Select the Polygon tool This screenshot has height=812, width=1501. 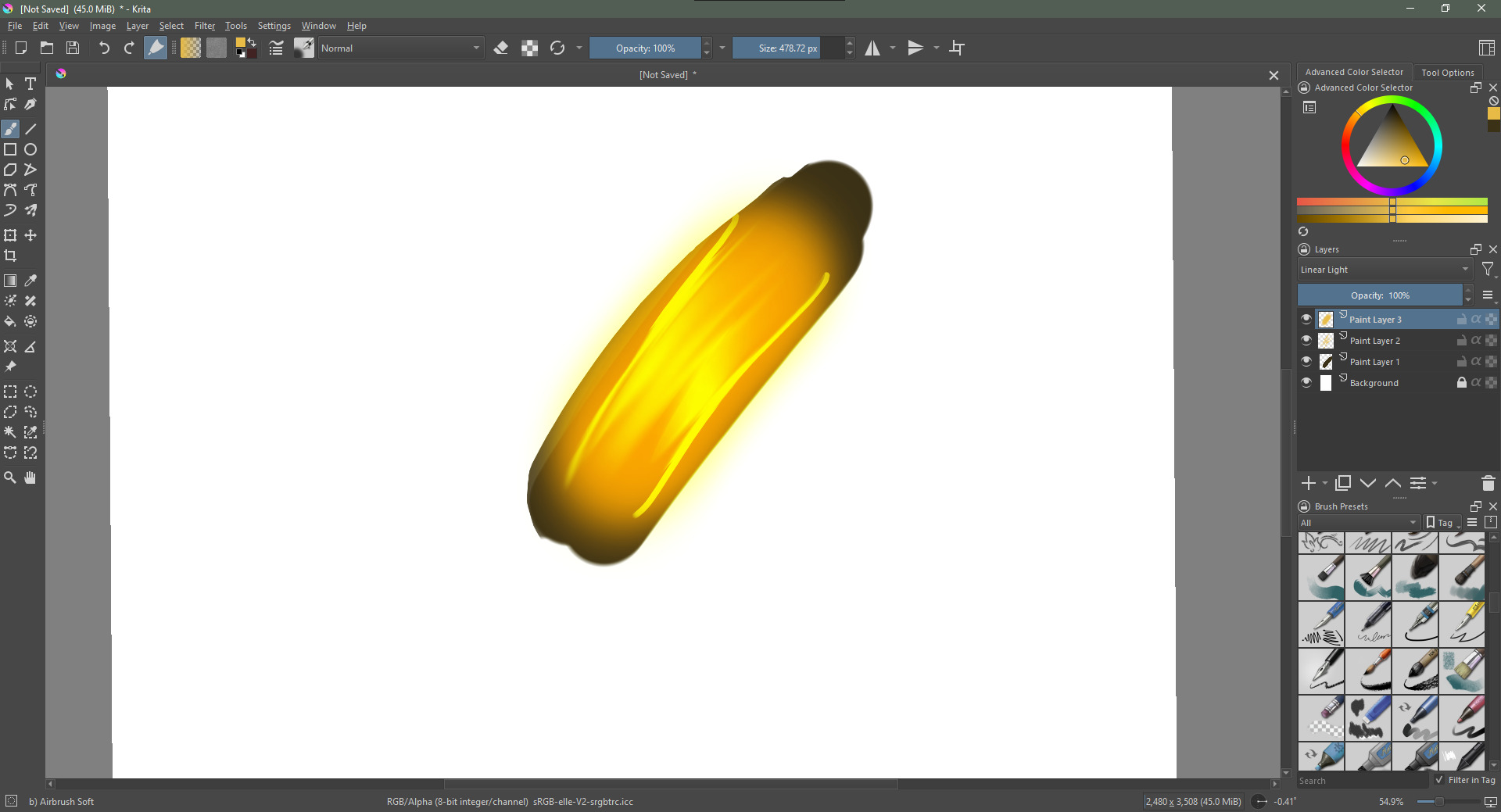[x=10, y=170]
